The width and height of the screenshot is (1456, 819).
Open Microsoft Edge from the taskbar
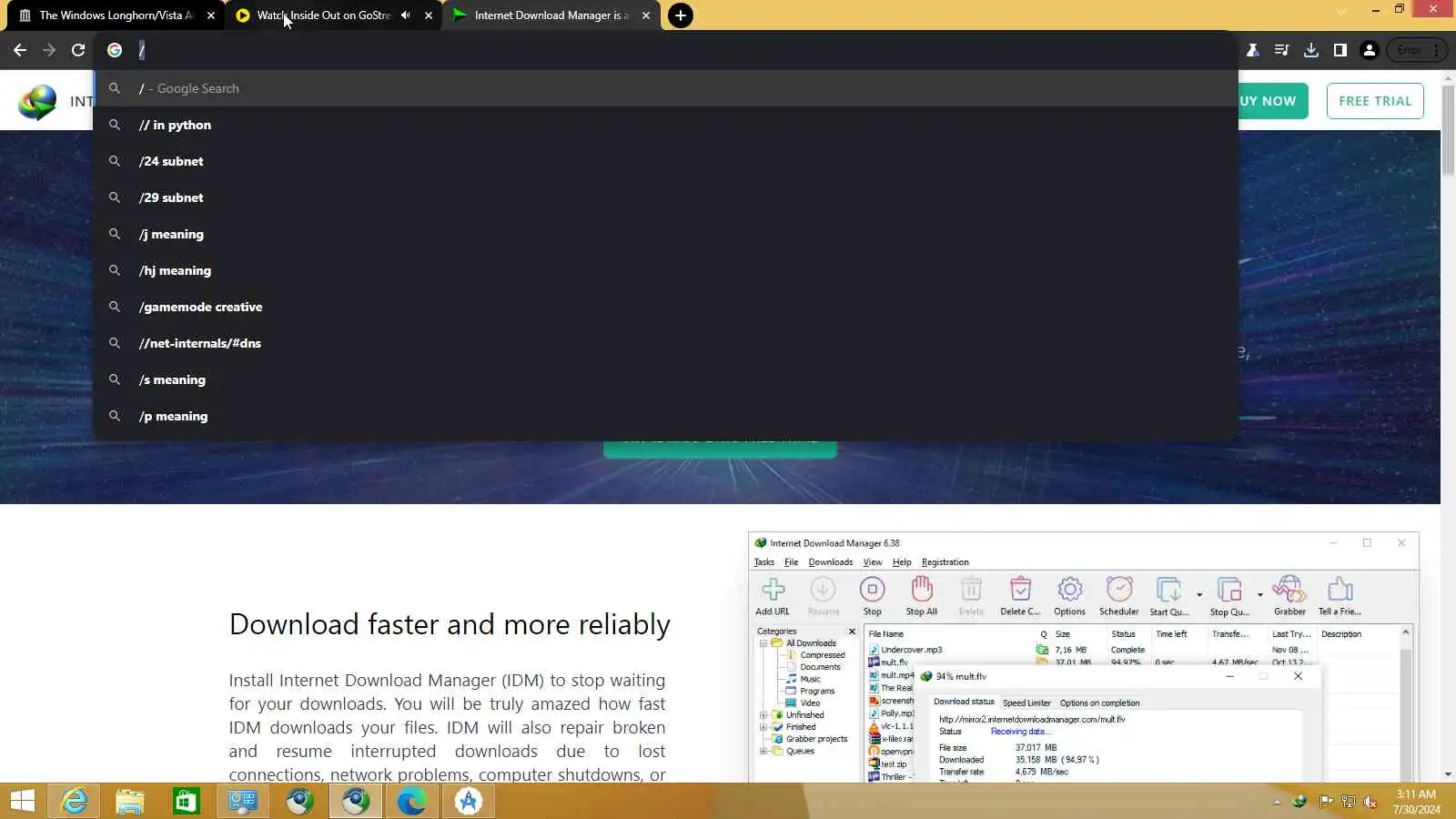(x=411, y=801)
